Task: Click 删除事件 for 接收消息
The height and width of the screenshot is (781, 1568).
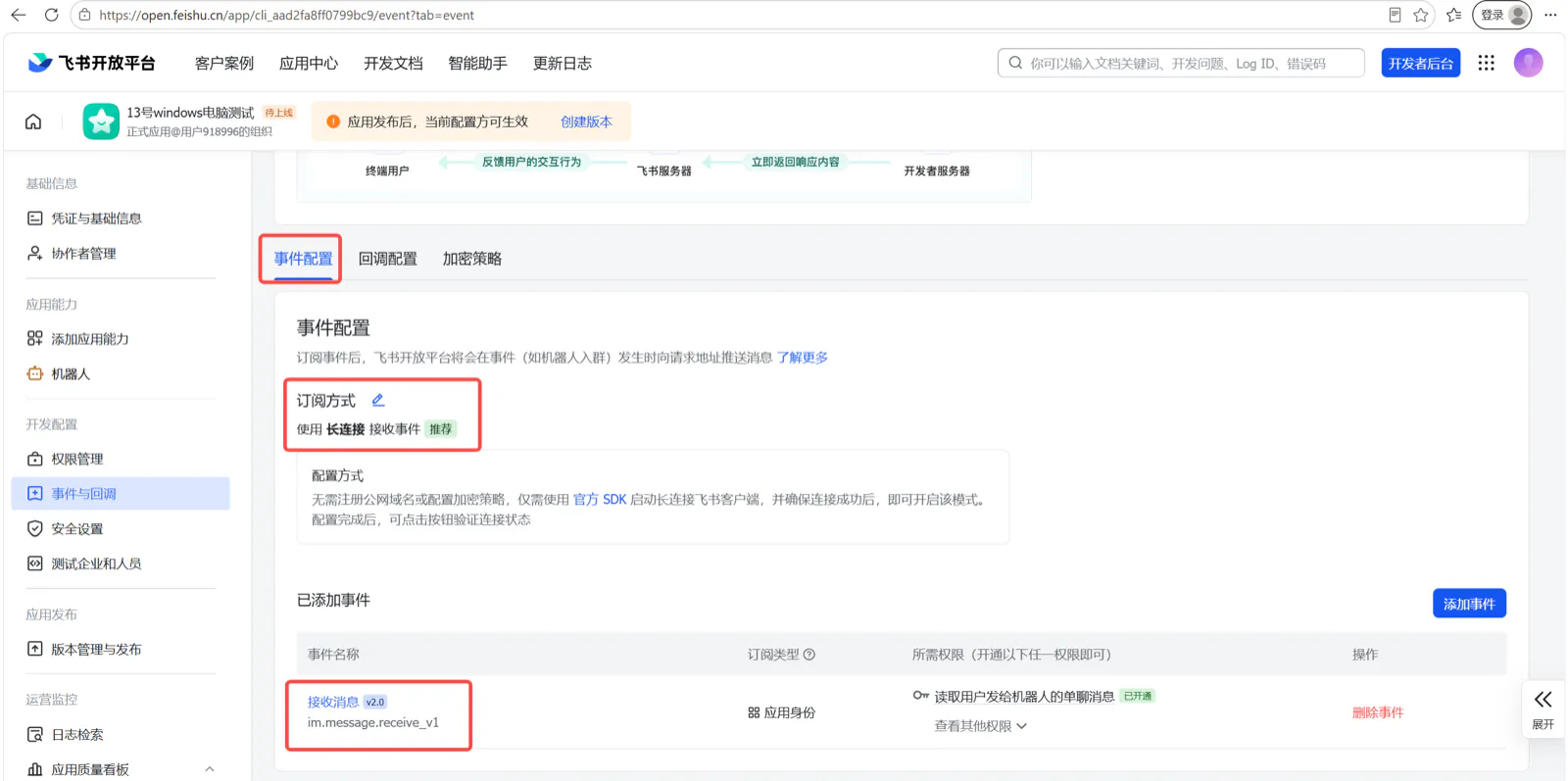Action: [1378, 712]
